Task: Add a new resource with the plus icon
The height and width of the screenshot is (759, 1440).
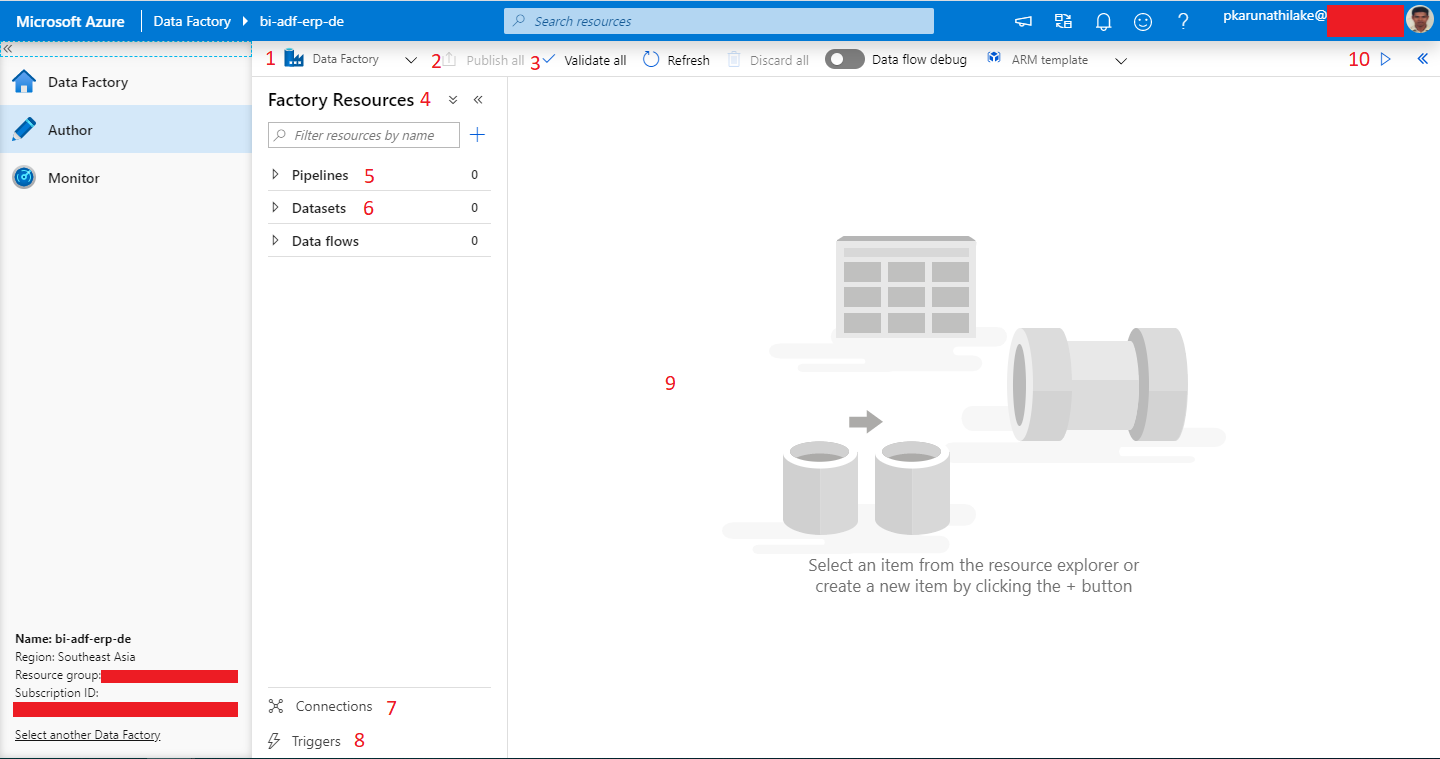Action: tap(477, 134)
